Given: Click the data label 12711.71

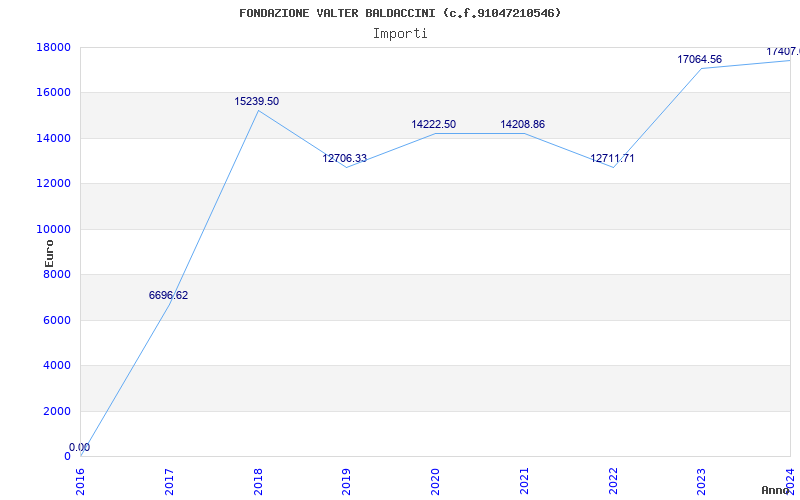Looking at the screenshot, I should (x=612, y=158).
